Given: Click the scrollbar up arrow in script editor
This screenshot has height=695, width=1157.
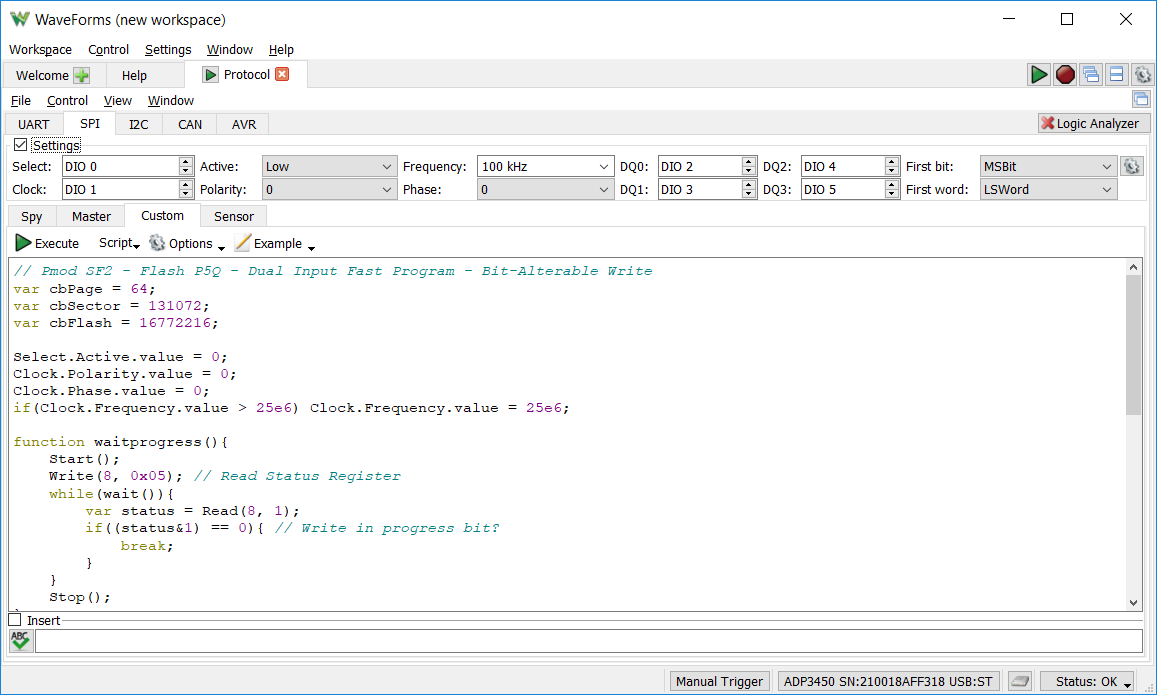Looking at the screenshot, I should click(x=1133, y=267).
